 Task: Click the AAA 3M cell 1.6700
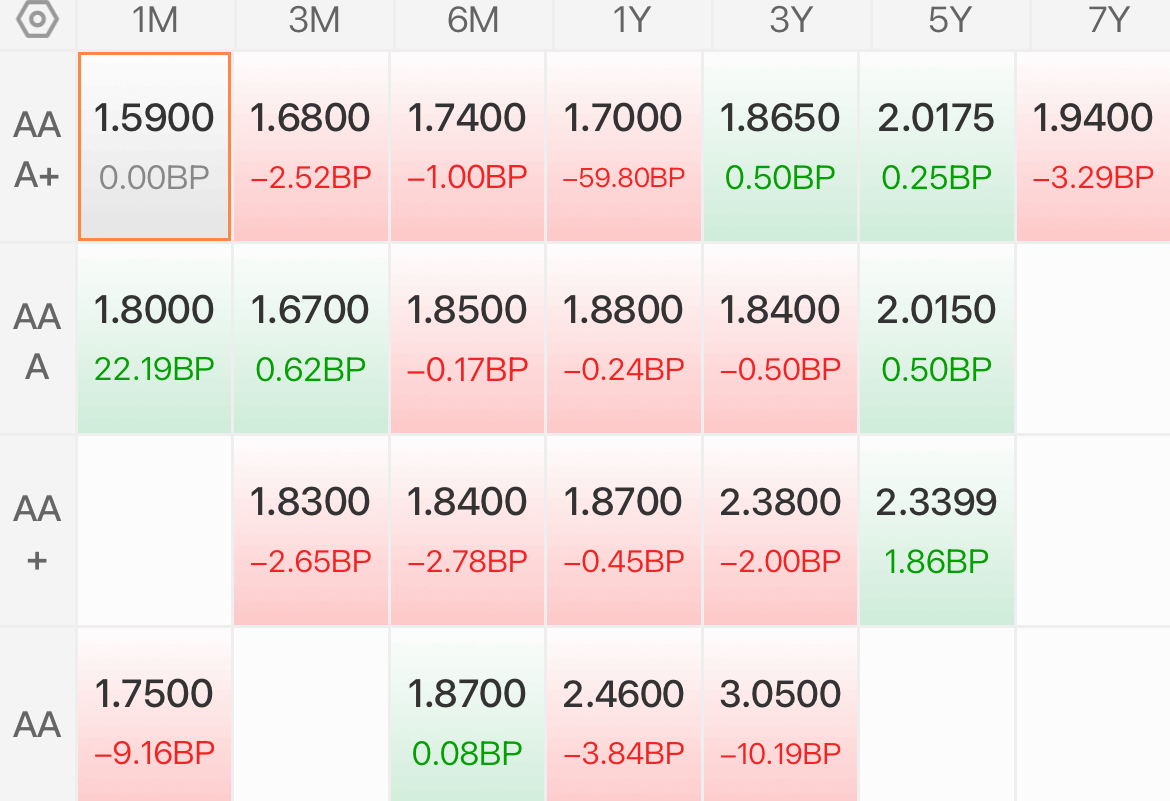click(x=310, y=338)
